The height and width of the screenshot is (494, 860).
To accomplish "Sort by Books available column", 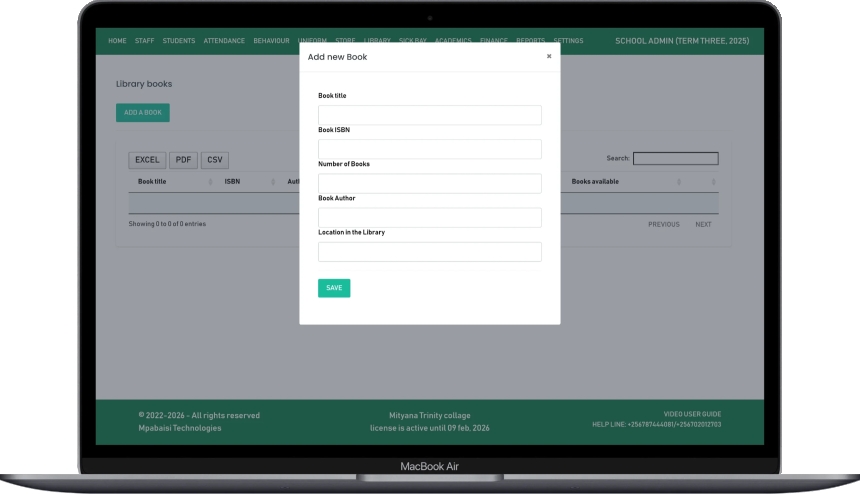I will pos(596,182).
